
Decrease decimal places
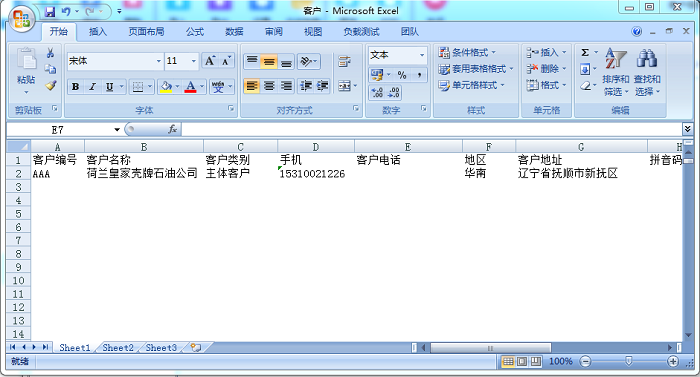(x=394, y=92)
